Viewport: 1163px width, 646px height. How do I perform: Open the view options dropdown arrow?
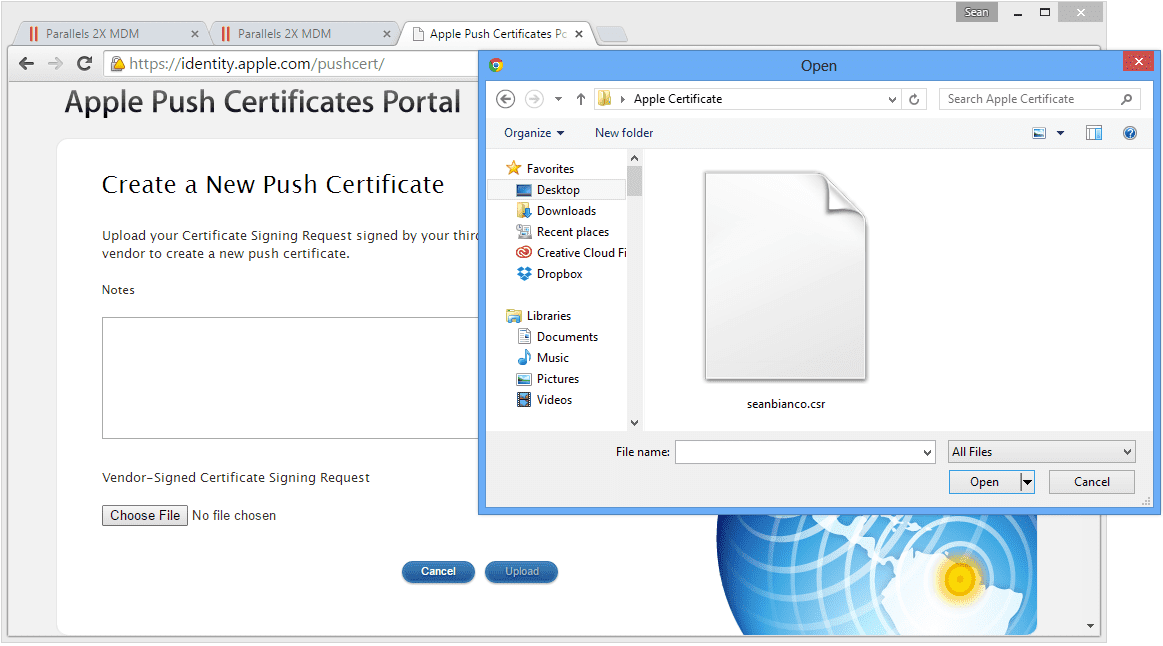1061,134
